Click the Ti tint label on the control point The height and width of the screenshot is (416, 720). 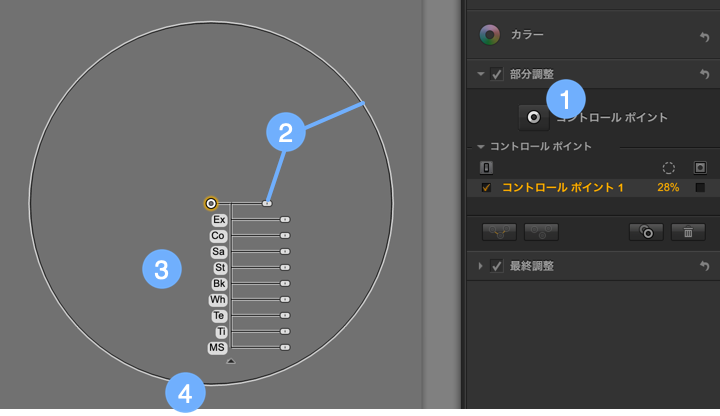[221, 332]
